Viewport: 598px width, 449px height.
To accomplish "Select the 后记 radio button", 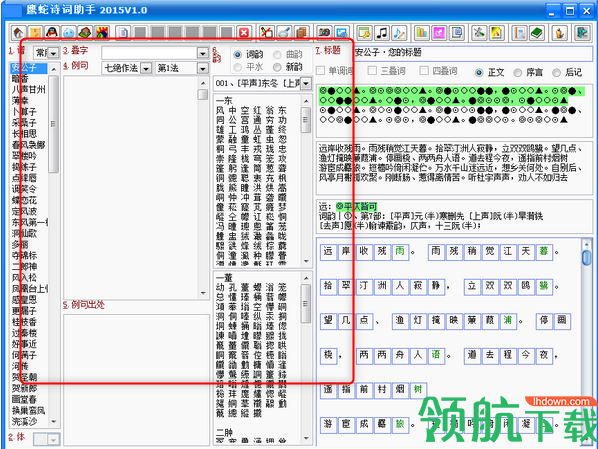I will click(x=556, y=72).
